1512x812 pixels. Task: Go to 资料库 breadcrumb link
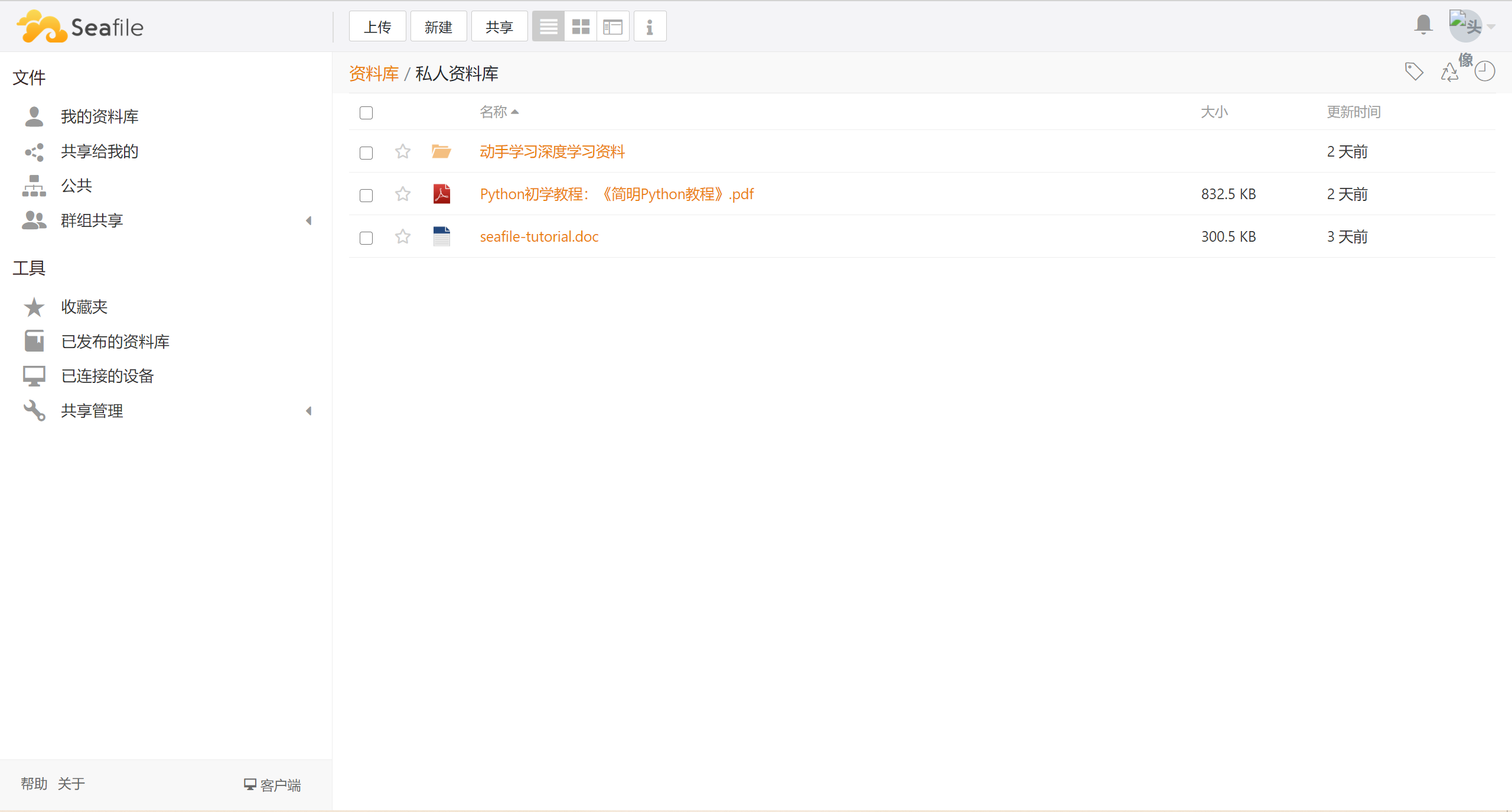coord(374,73)
